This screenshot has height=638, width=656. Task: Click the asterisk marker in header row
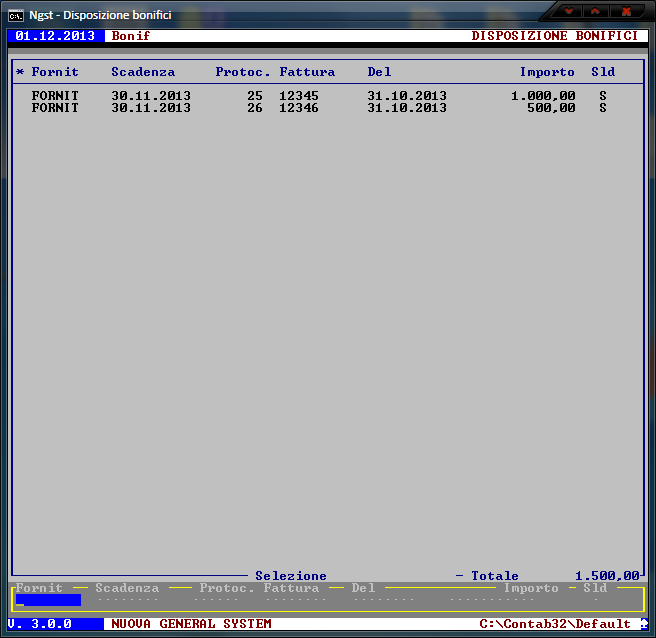click(x=20, y=72)
